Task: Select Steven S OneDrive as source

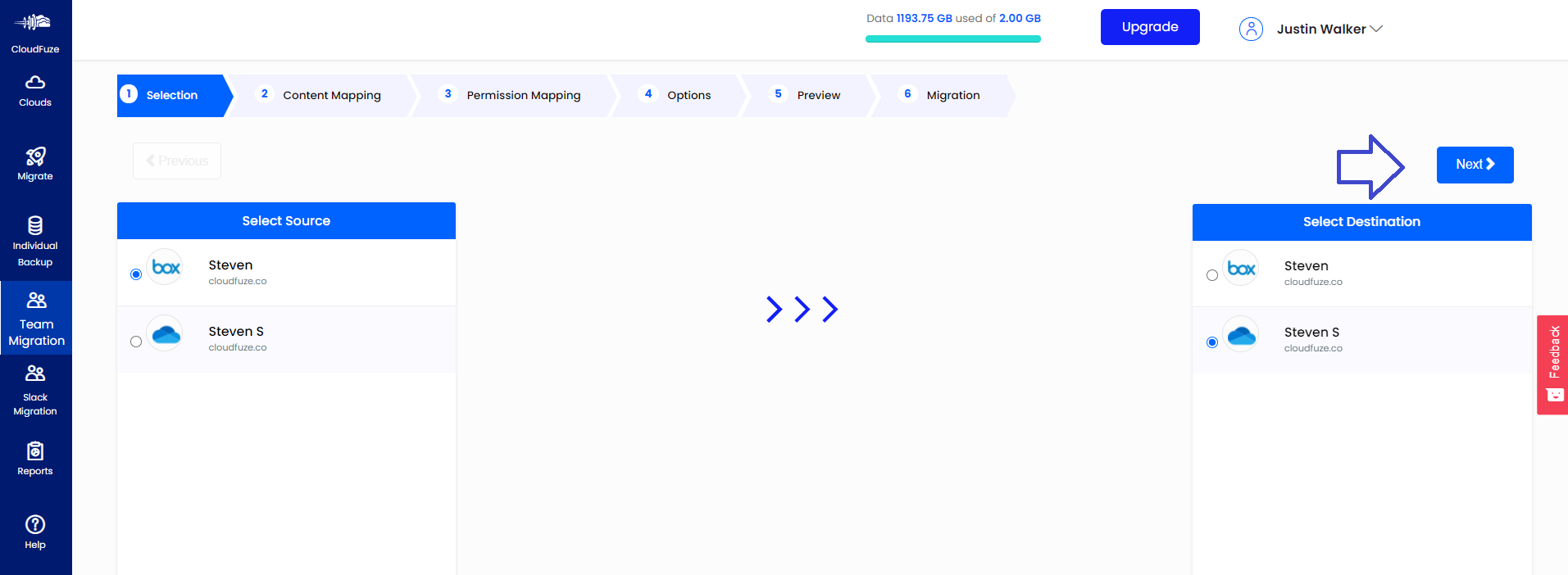Action: (x=136, y=342)
